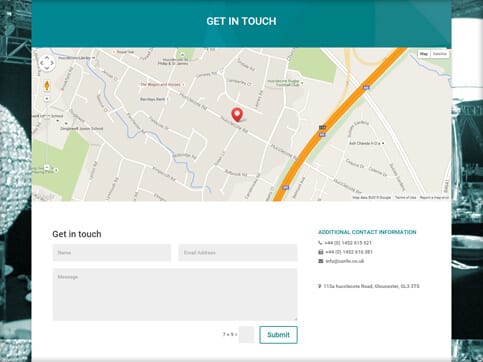
Task: Click the red location pin marker
Action: (237, 115)
